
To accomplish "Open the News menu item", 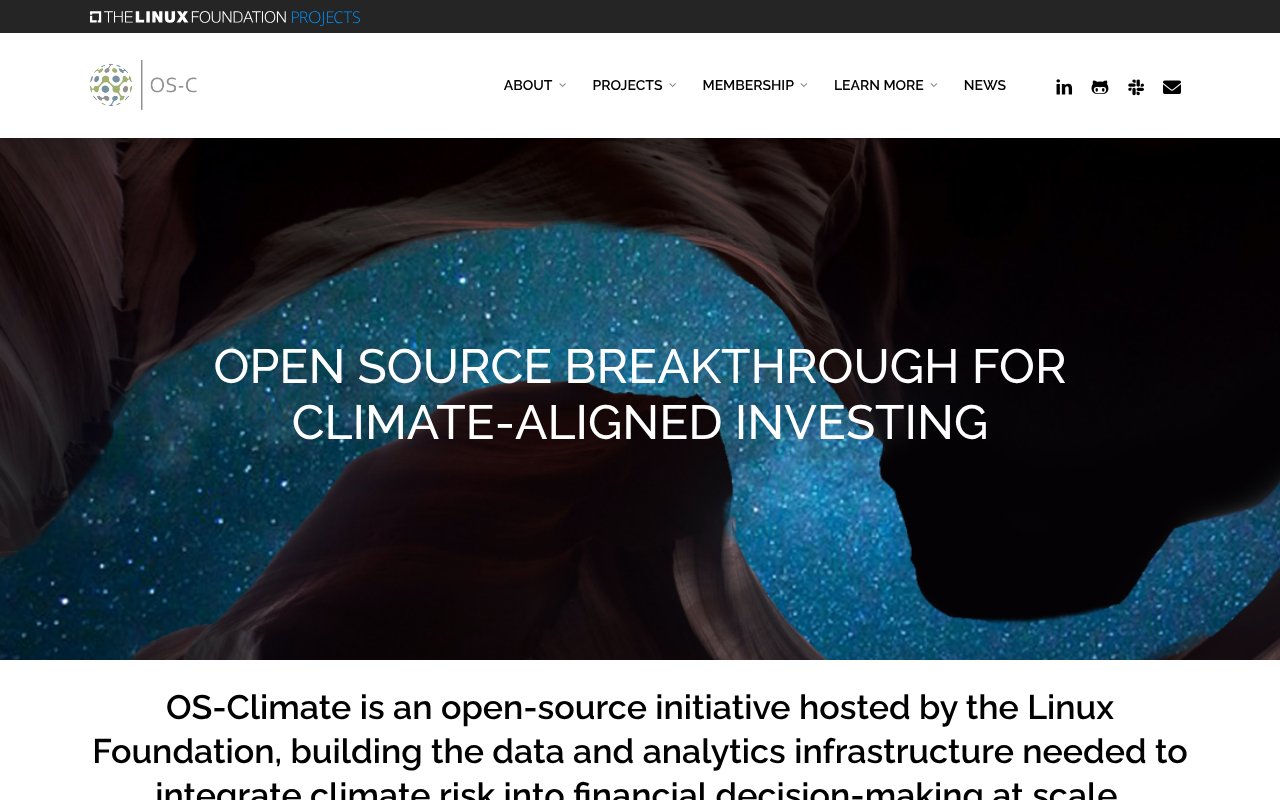I will pos(985,86).
